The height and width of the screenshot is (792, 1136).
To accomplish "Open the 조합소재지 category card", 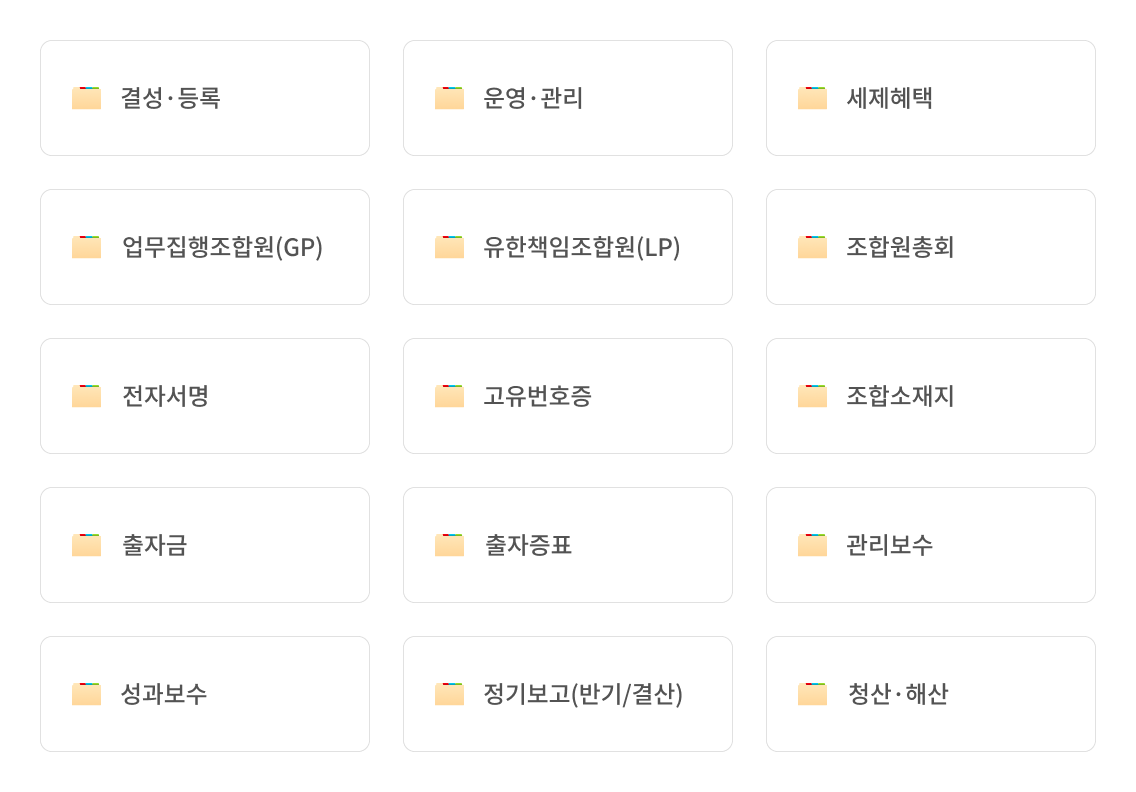I will [930, 396].
